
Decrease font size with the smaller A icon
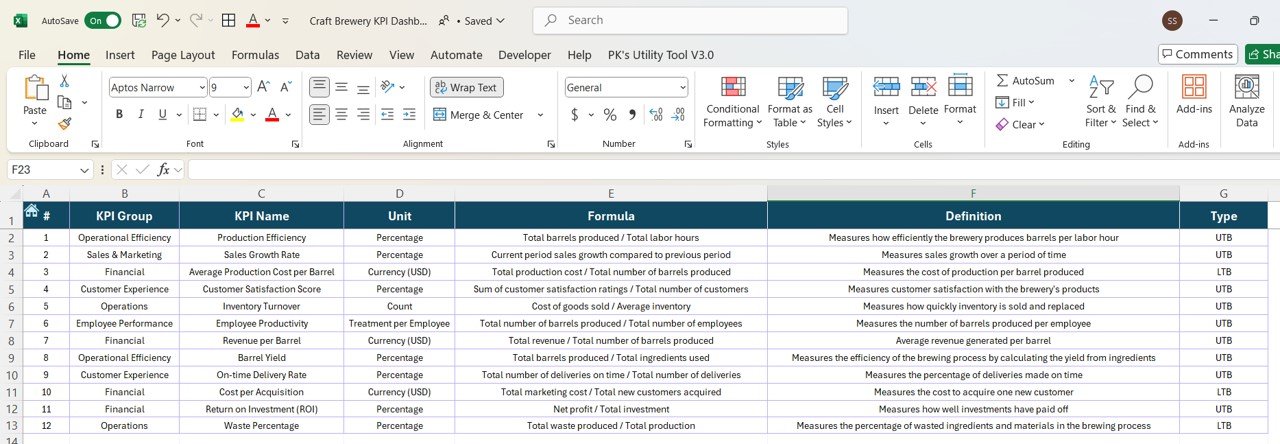pos(287,87)
